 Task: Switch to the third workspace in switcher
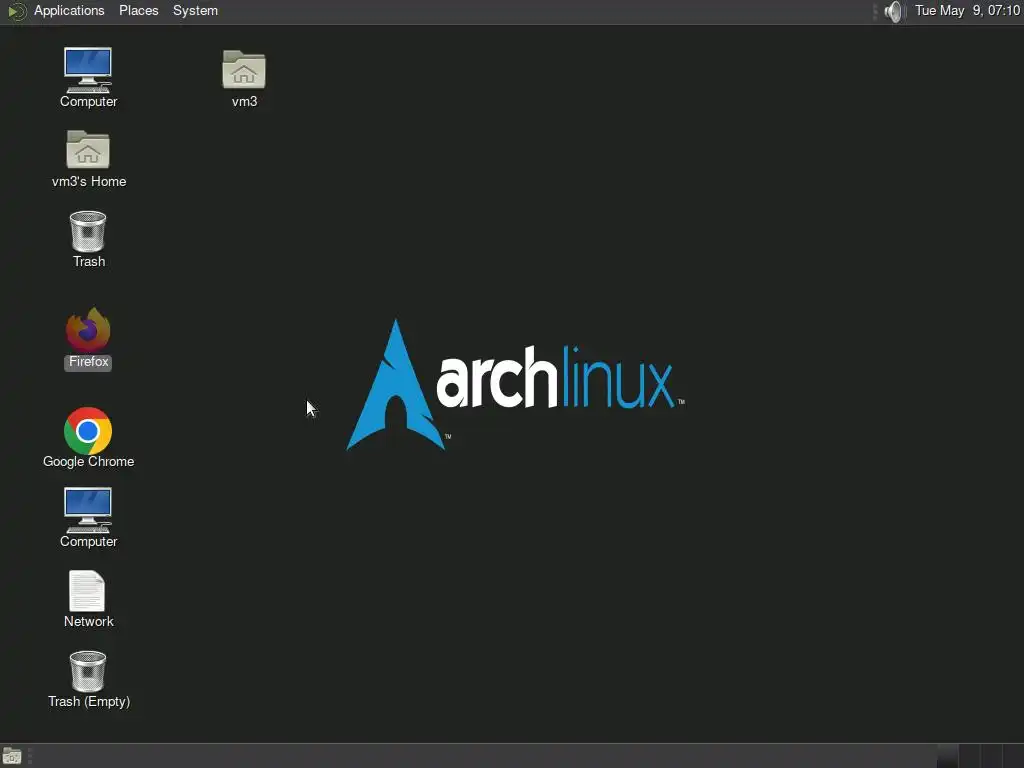point(991,756)
